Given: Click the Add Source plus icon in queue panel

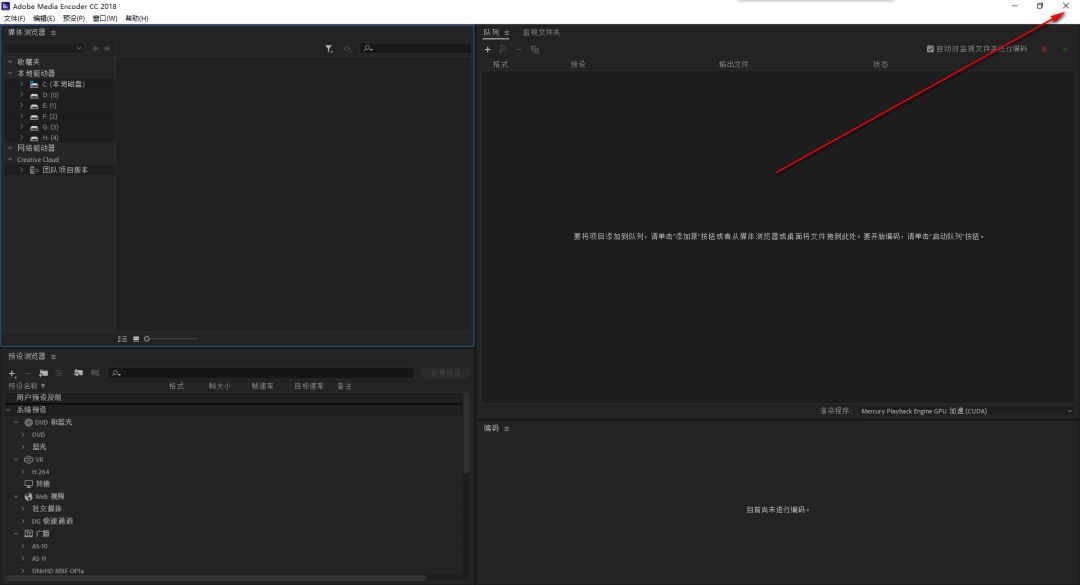Looking at the screenshot, I should pos(488,48).
